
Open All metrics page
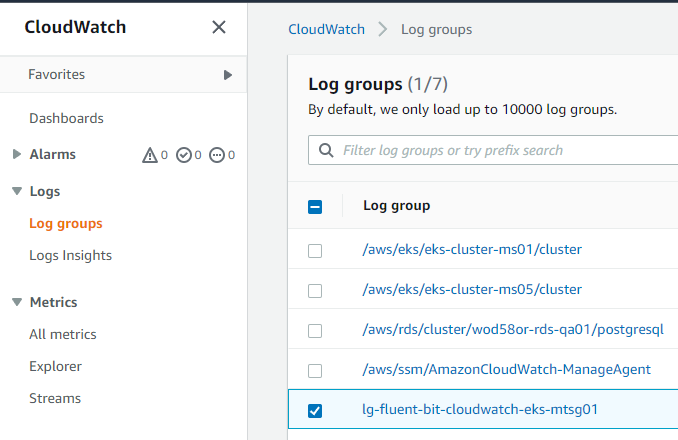[x=63, y=334]
